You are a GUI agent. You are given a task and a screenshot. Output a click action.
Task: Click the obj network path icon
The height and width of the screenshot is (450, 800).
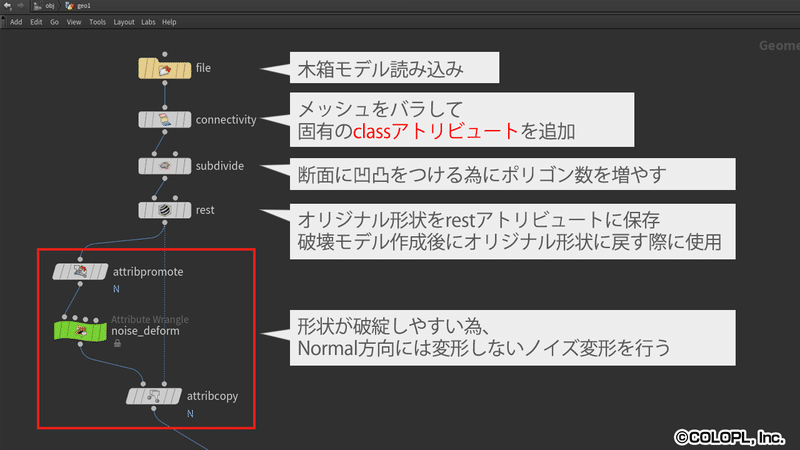click(37, 6)
